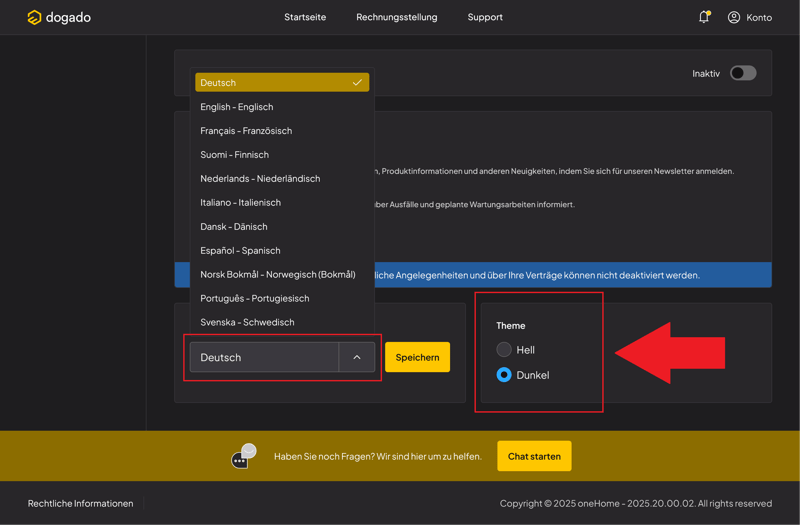
Task: Pick Norsk Bokmål - Norwegisch (Bokmål) option
Action: (x=277, y=274)
